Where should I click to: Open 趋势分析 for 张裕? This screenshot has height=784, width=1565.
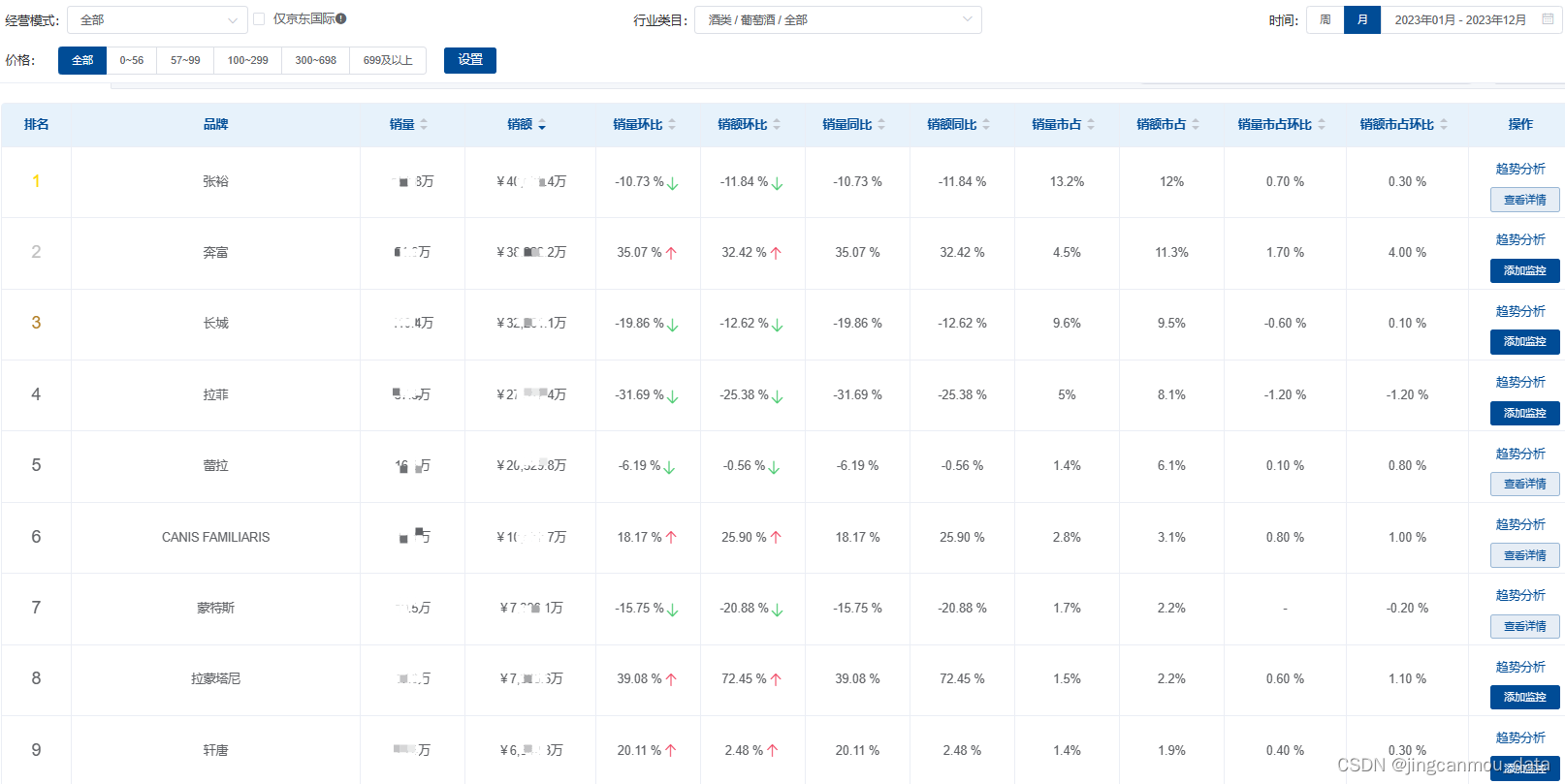click(1520, 169)
